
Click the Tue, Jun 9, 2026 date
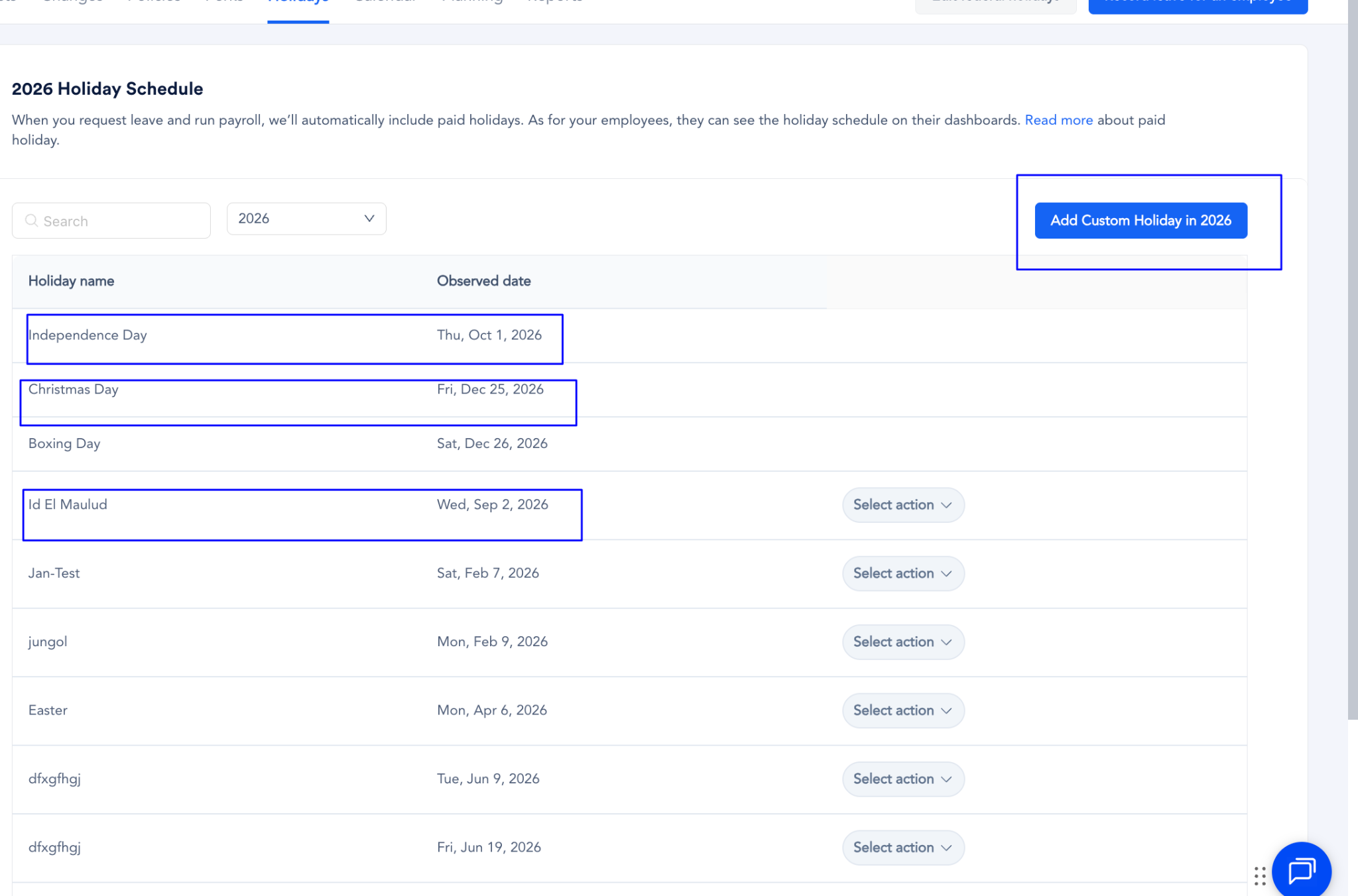(488, 779)
